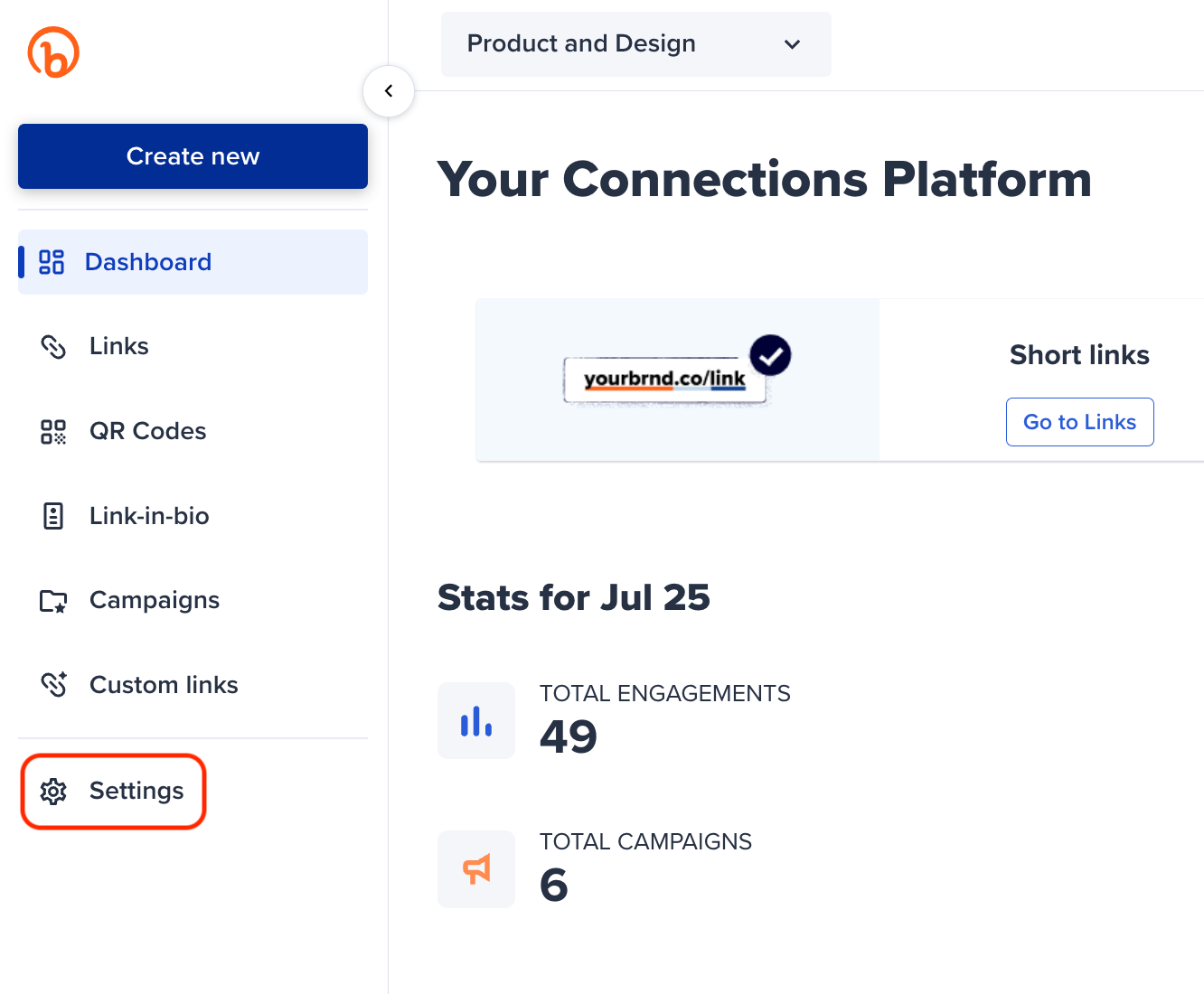
Task: Open the Link-in-bio menu item
Action: point(193,516)
